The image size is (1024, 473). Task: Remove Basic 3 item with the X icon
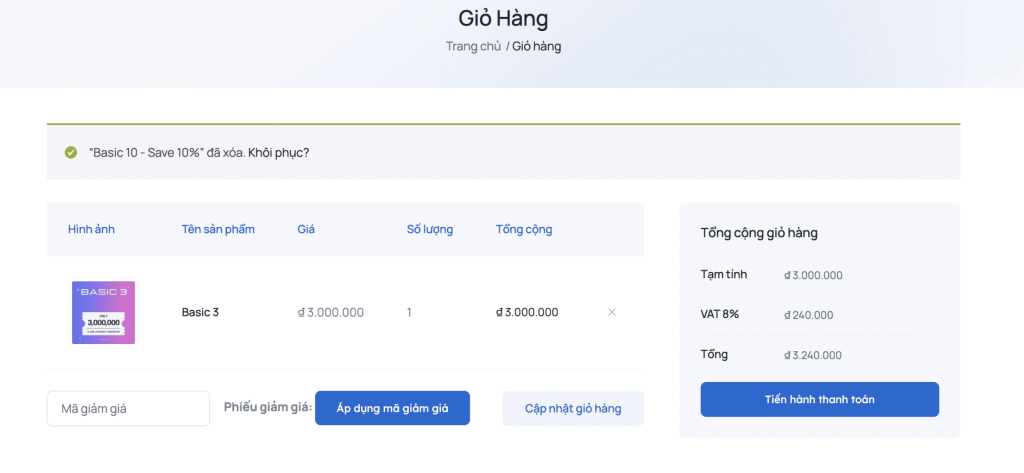(612, 312)
